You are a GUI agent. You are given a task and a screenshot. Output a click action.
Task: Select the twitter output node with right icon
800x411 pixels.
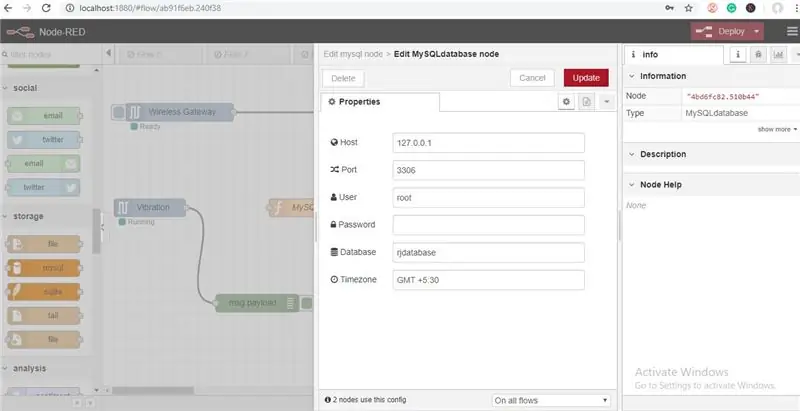point(43,188)
